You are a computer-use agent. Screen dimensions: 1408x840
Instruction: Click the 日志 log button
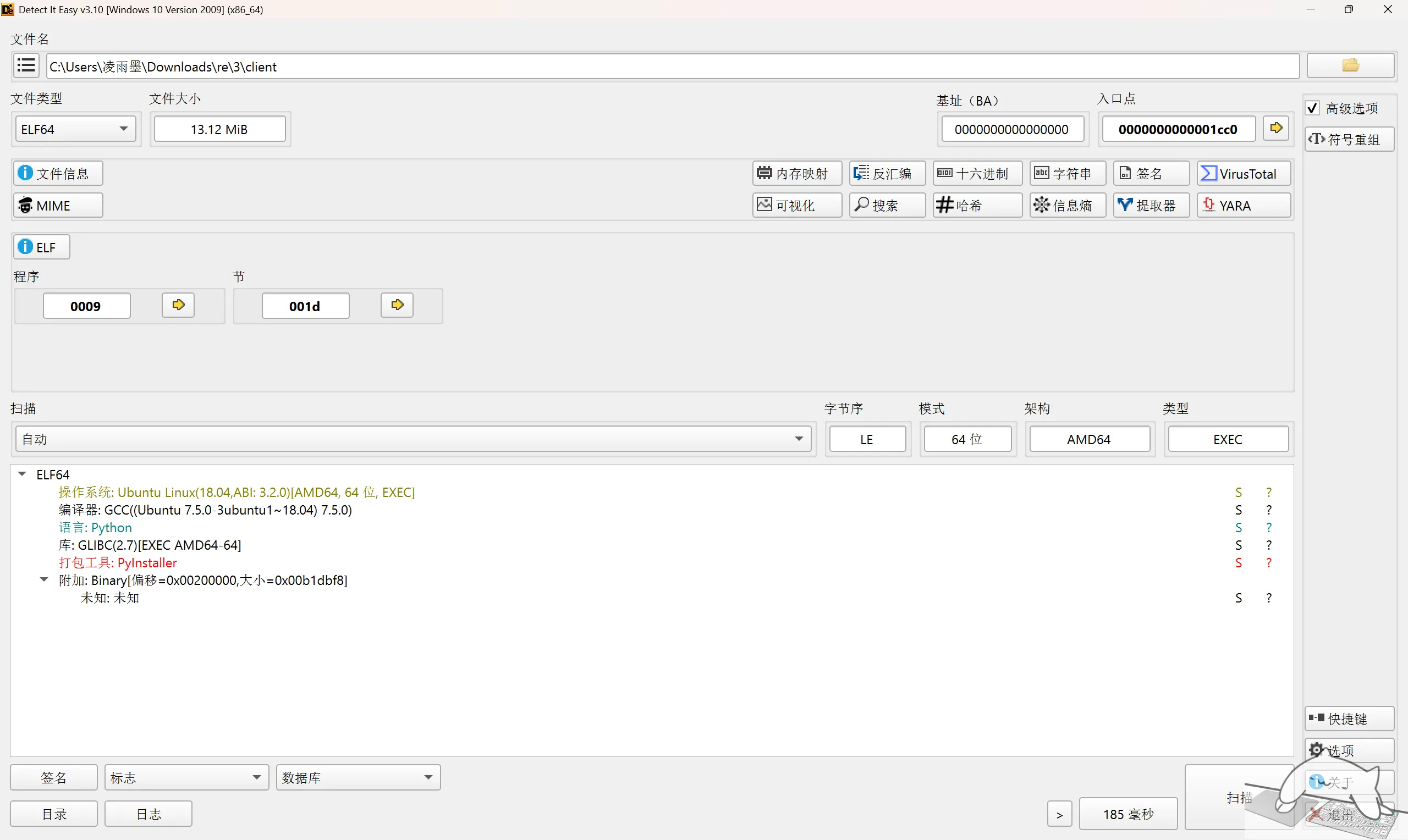[x=148, y=814]
